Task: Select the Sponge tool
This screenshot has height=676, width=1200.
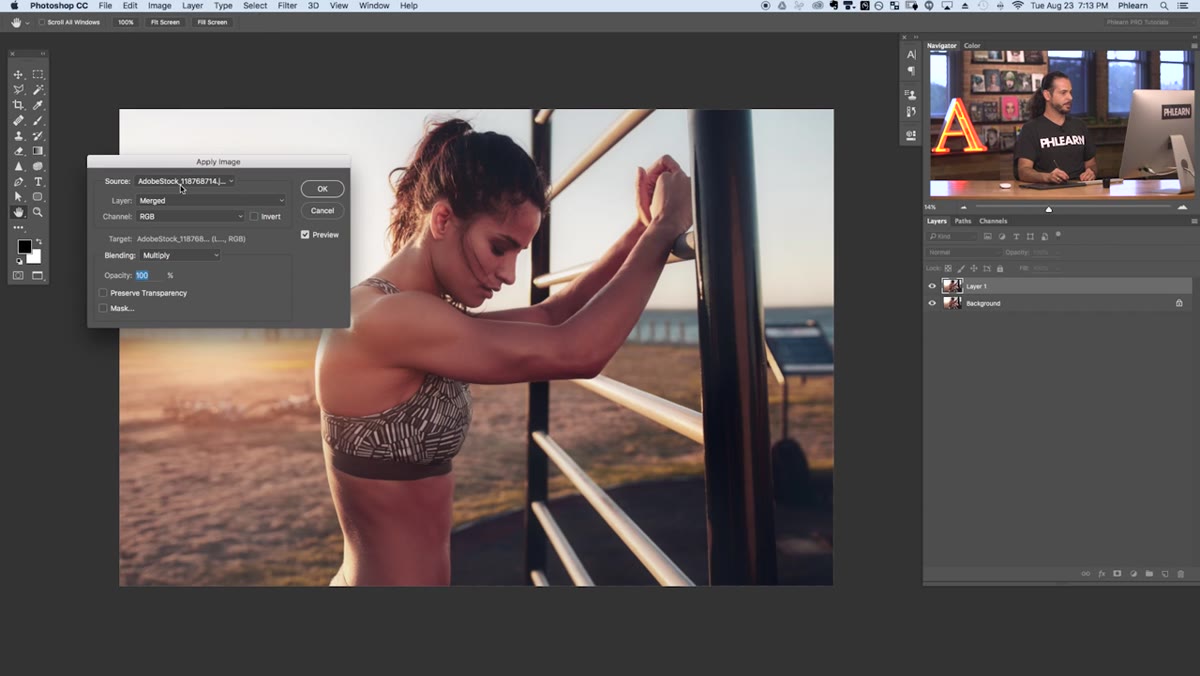Action: [38, 166]
